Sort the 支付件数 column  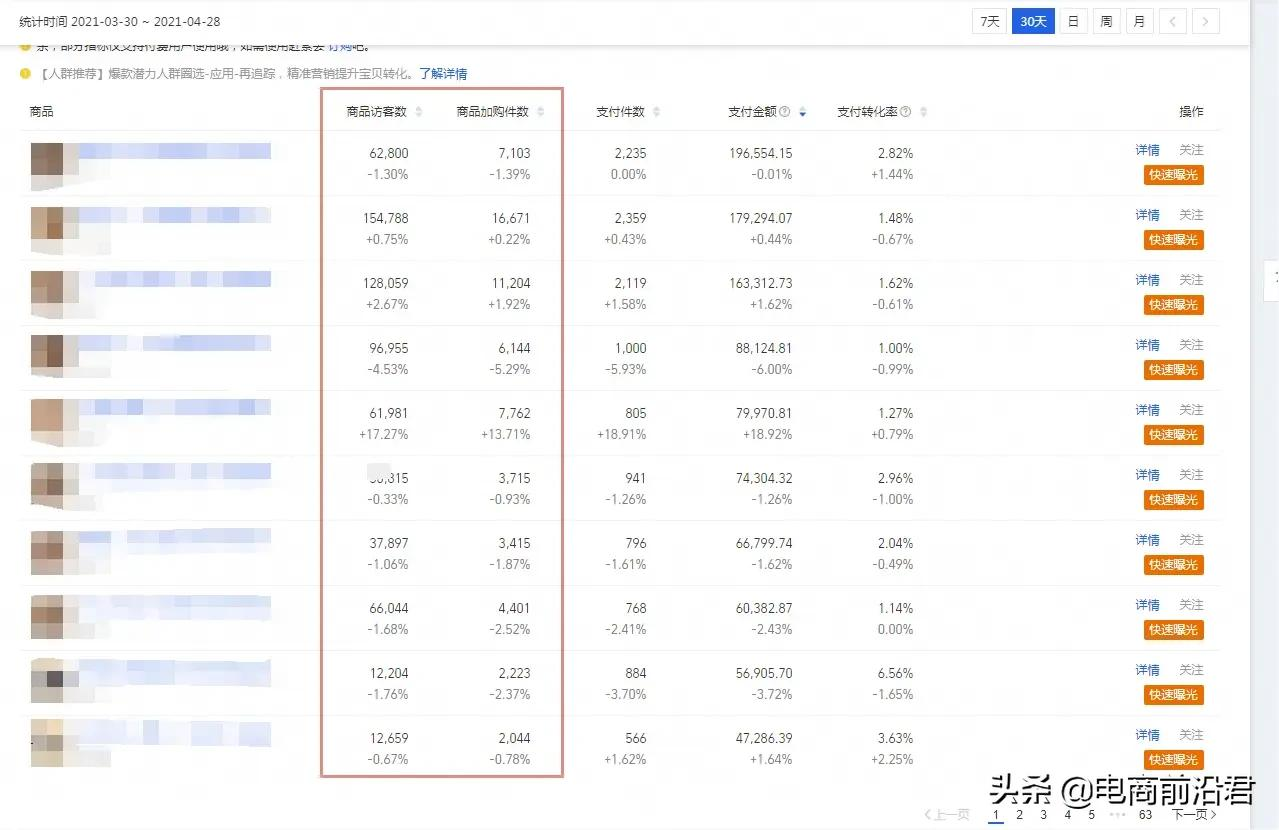coord(655,111)
